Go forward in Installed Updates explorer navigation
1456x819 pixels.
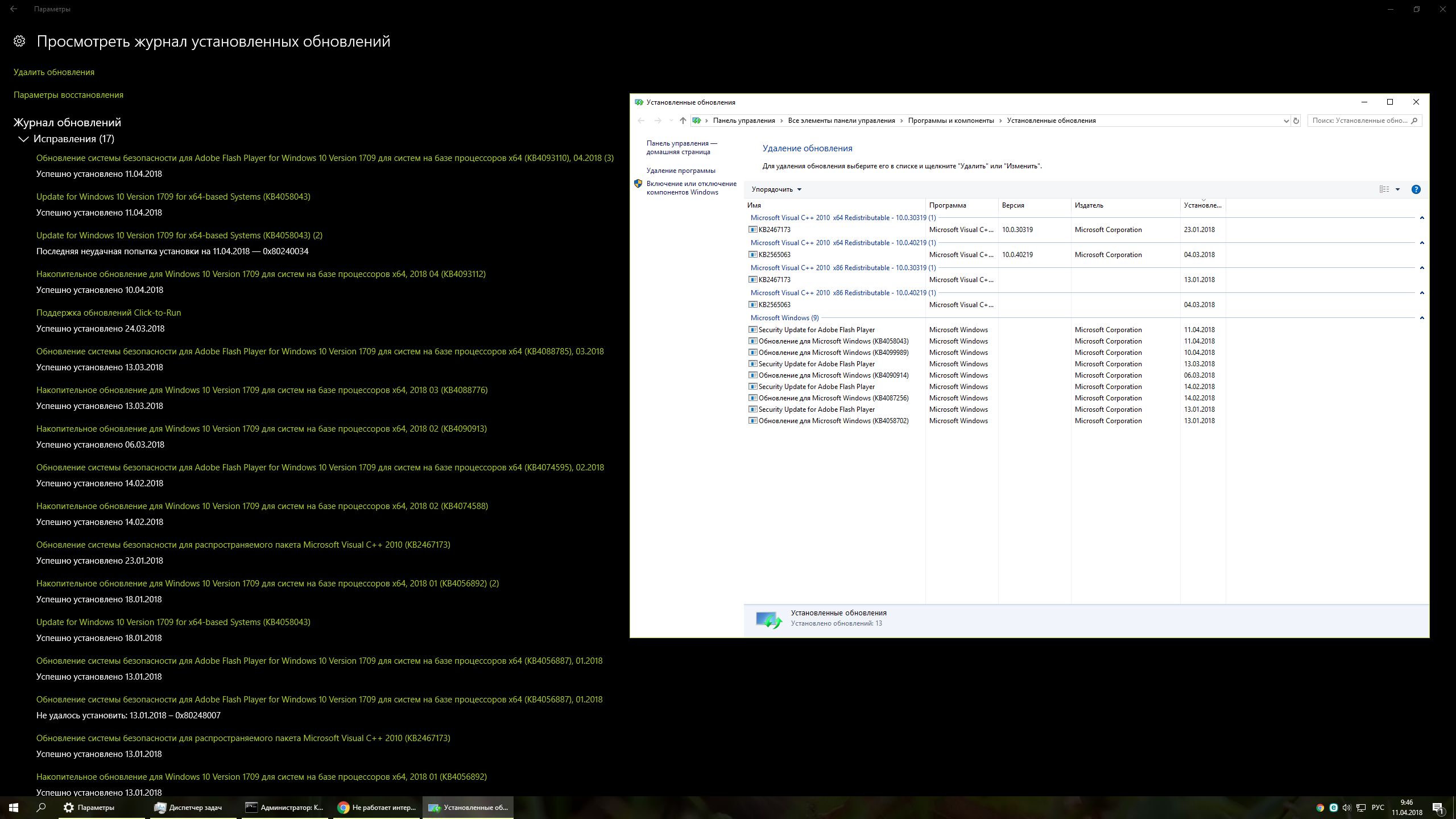click(x=657, y=121)
